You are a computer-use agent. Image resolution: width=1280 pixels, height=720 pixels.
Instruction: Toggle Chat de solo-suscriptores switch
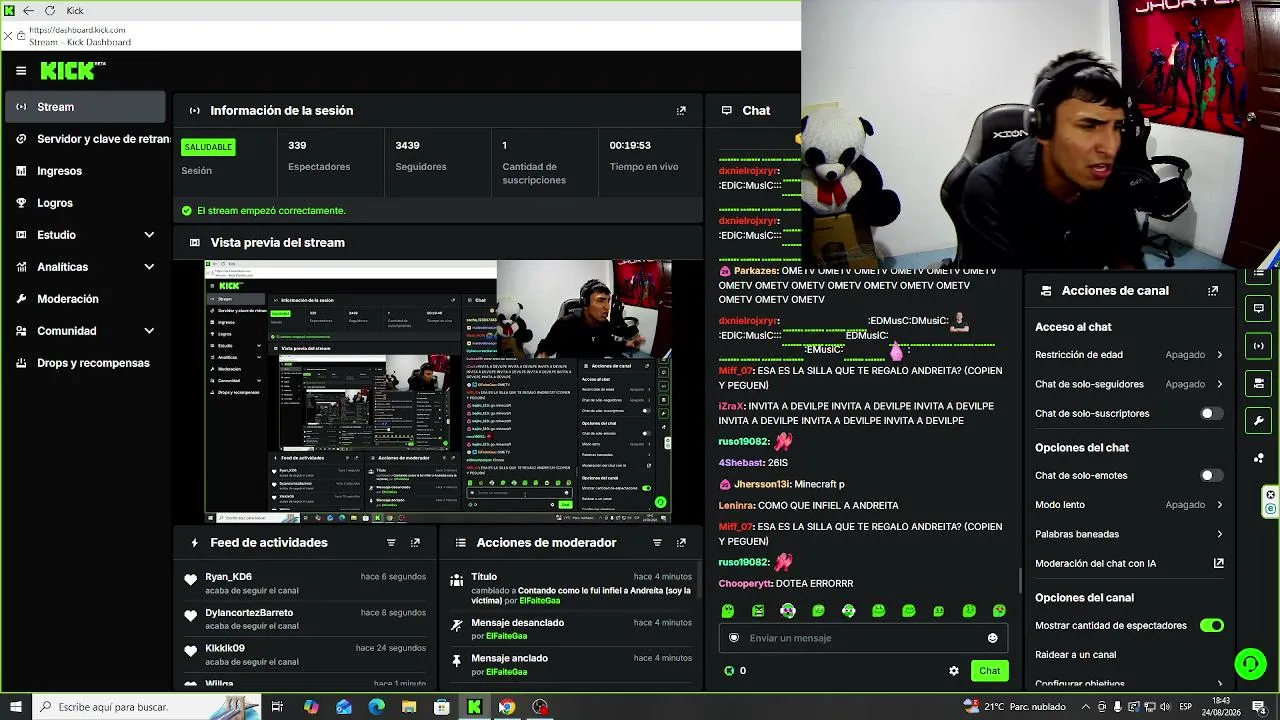click(1211, 414)
